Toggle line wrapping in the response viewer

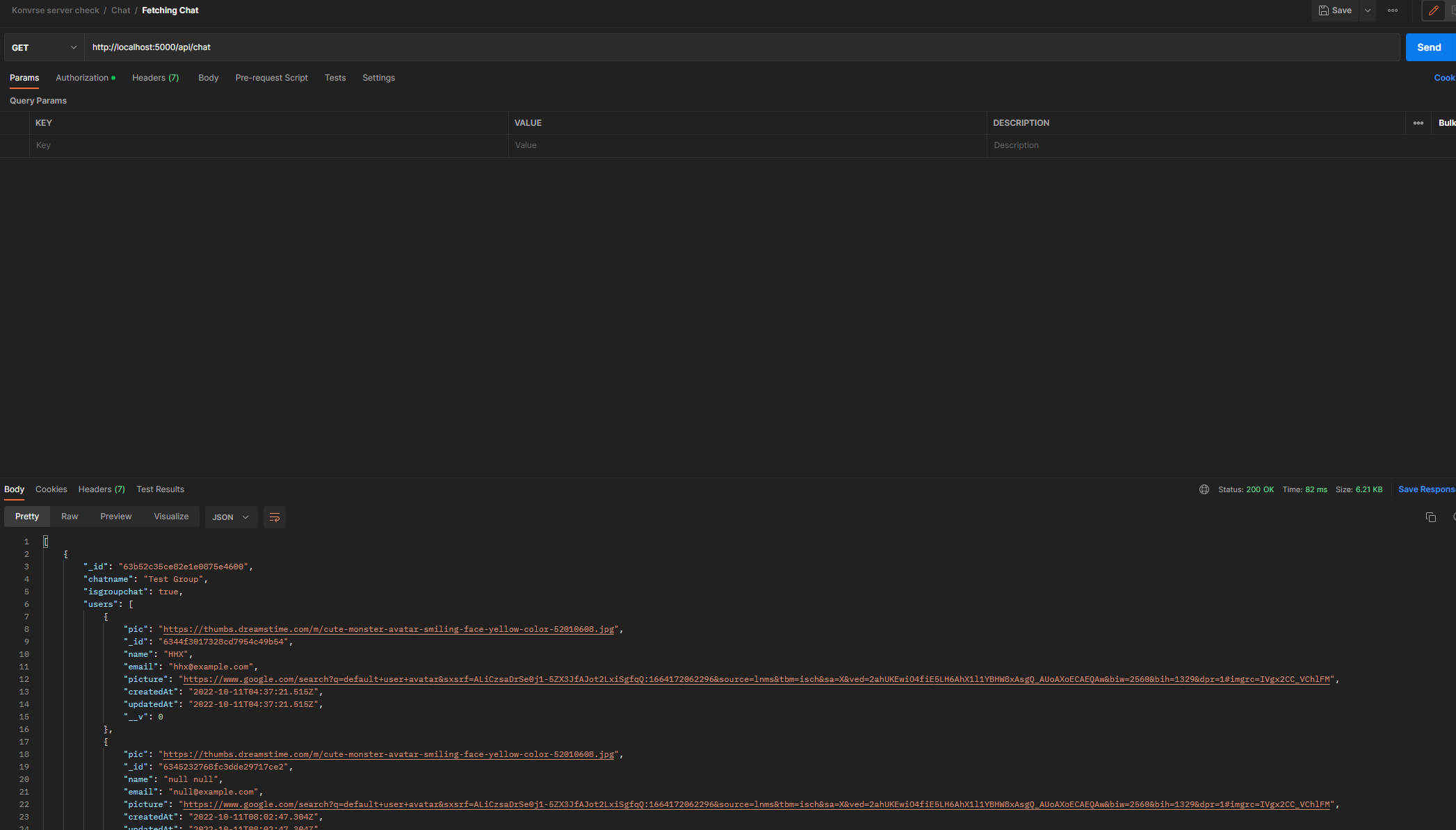274,516
